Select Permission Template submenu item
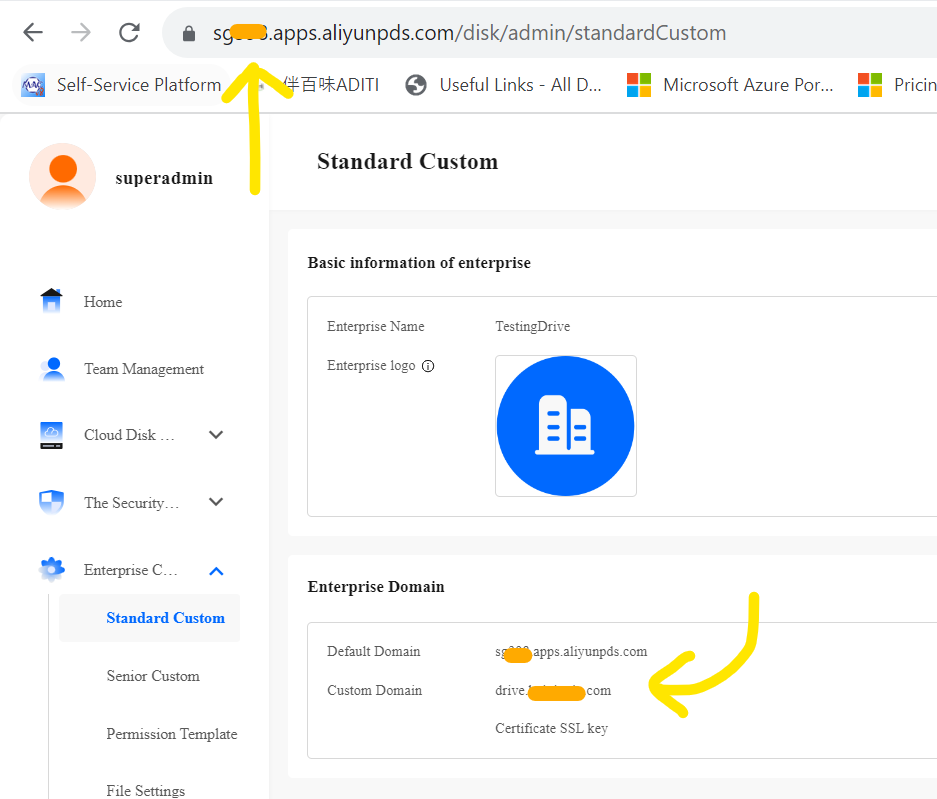This screenshot has height=799, width=937. (172, 734)
